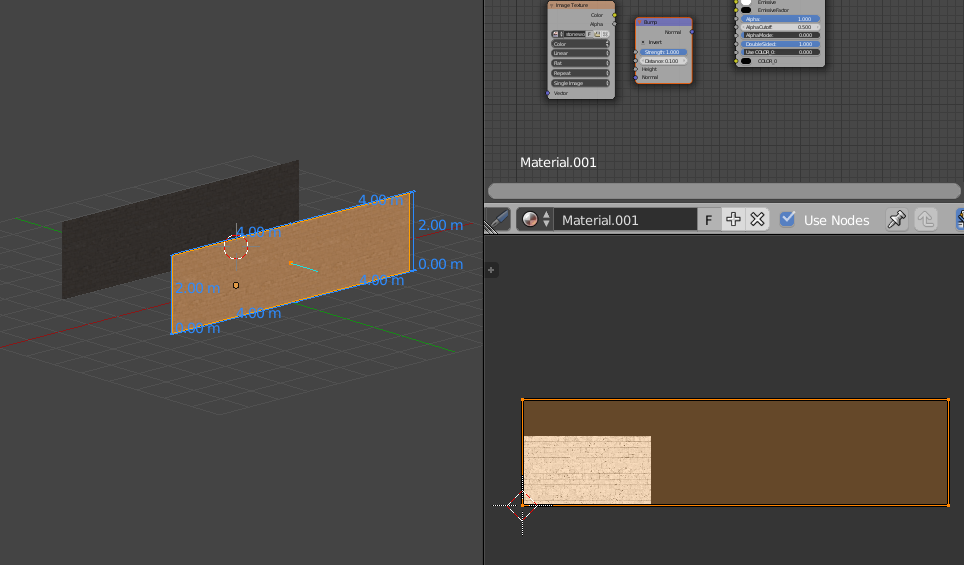The width and height of the screenshot is (964, 565).
Task: Click the open image folder icon in node
Action: pos(597,34)
